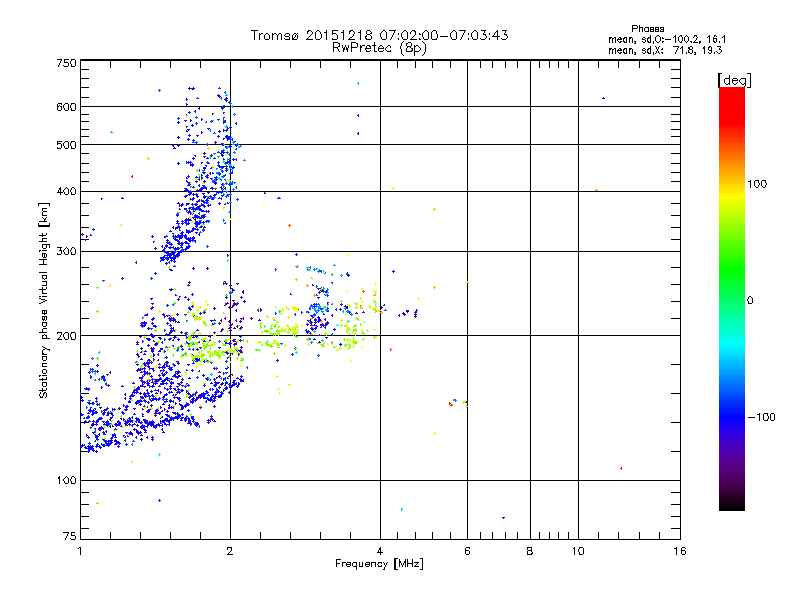Viewport: 800px width, 600px height.
Task: Click the y-axis tick label '300'
Action: click(66, 251)
